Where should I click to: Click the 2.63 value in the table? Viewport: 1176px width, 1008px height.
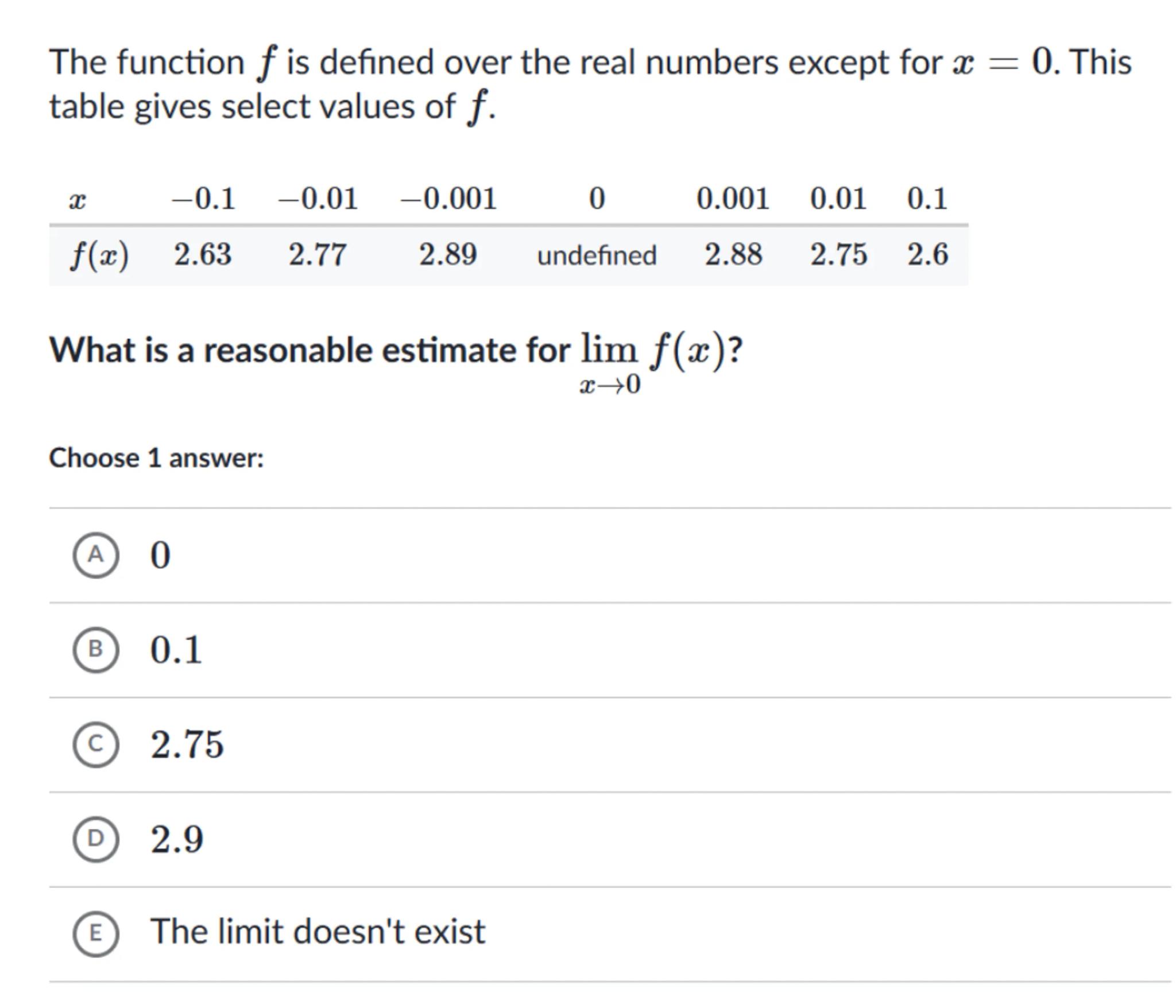coord(203,254)
